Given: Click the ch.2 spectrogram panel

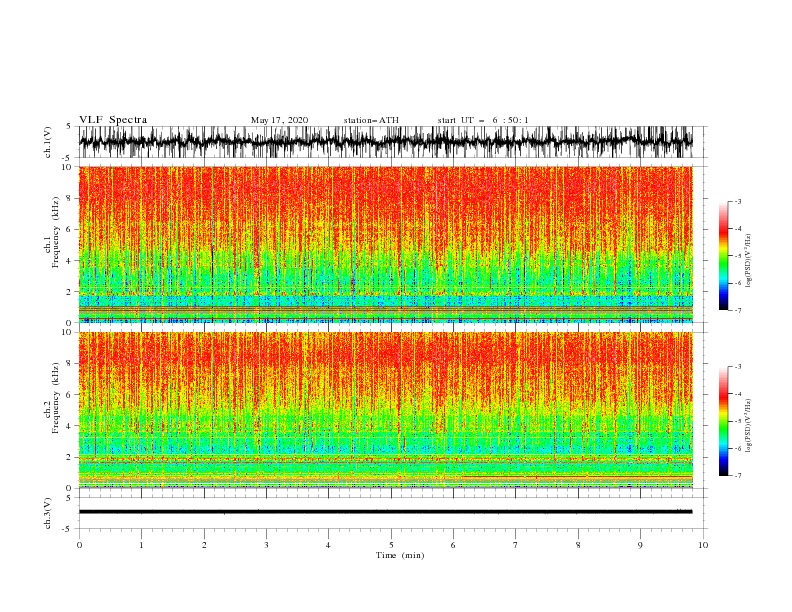Looking at the screenshot, I should pyautogui.click(x=385, y=410).
